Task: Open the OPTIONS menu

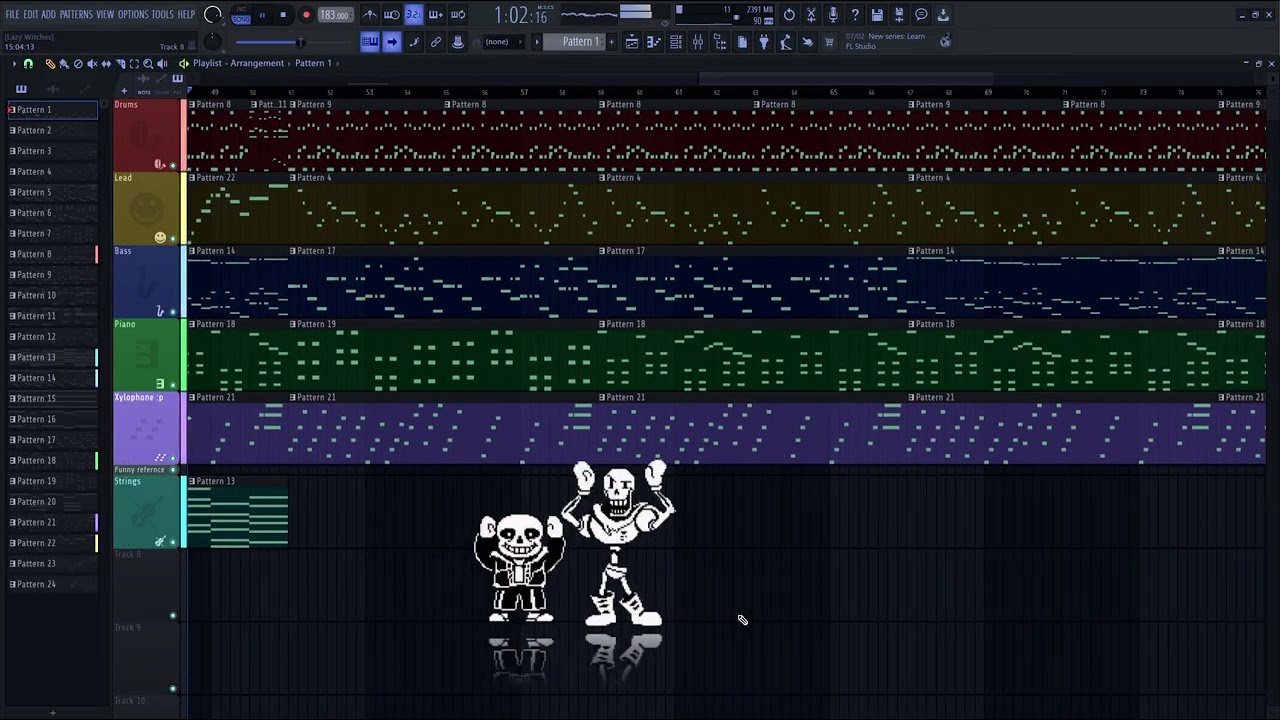Action: 133,15
